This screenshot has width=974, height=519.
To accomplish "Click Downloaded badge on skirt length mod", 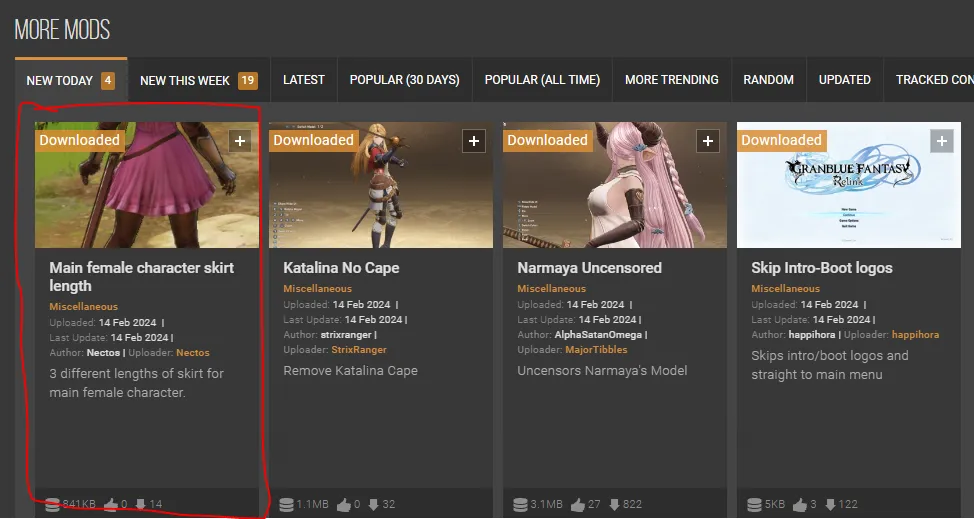I will click(80, 140).
